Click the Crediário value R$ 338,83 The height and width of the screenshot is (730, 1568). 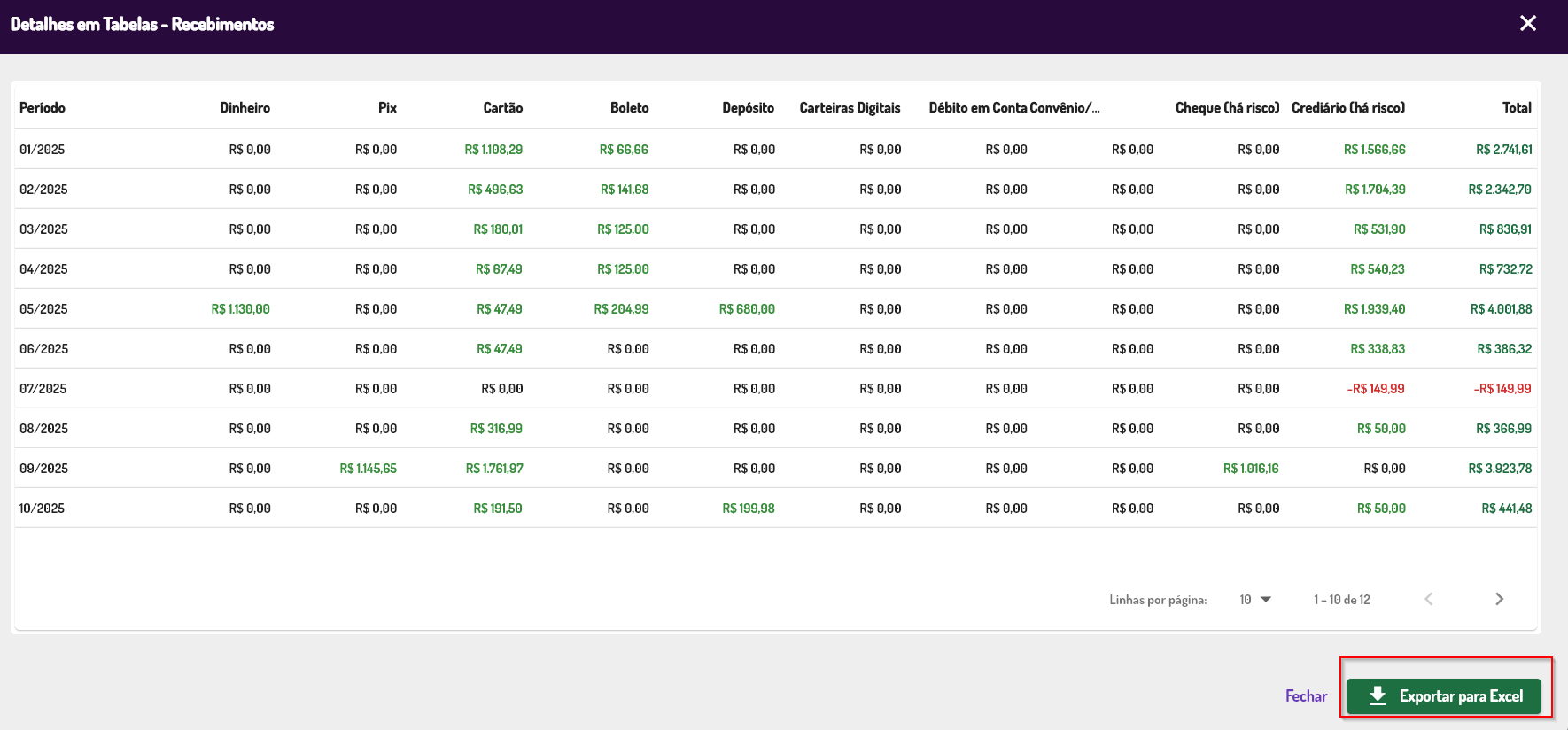click(1378, 349)
